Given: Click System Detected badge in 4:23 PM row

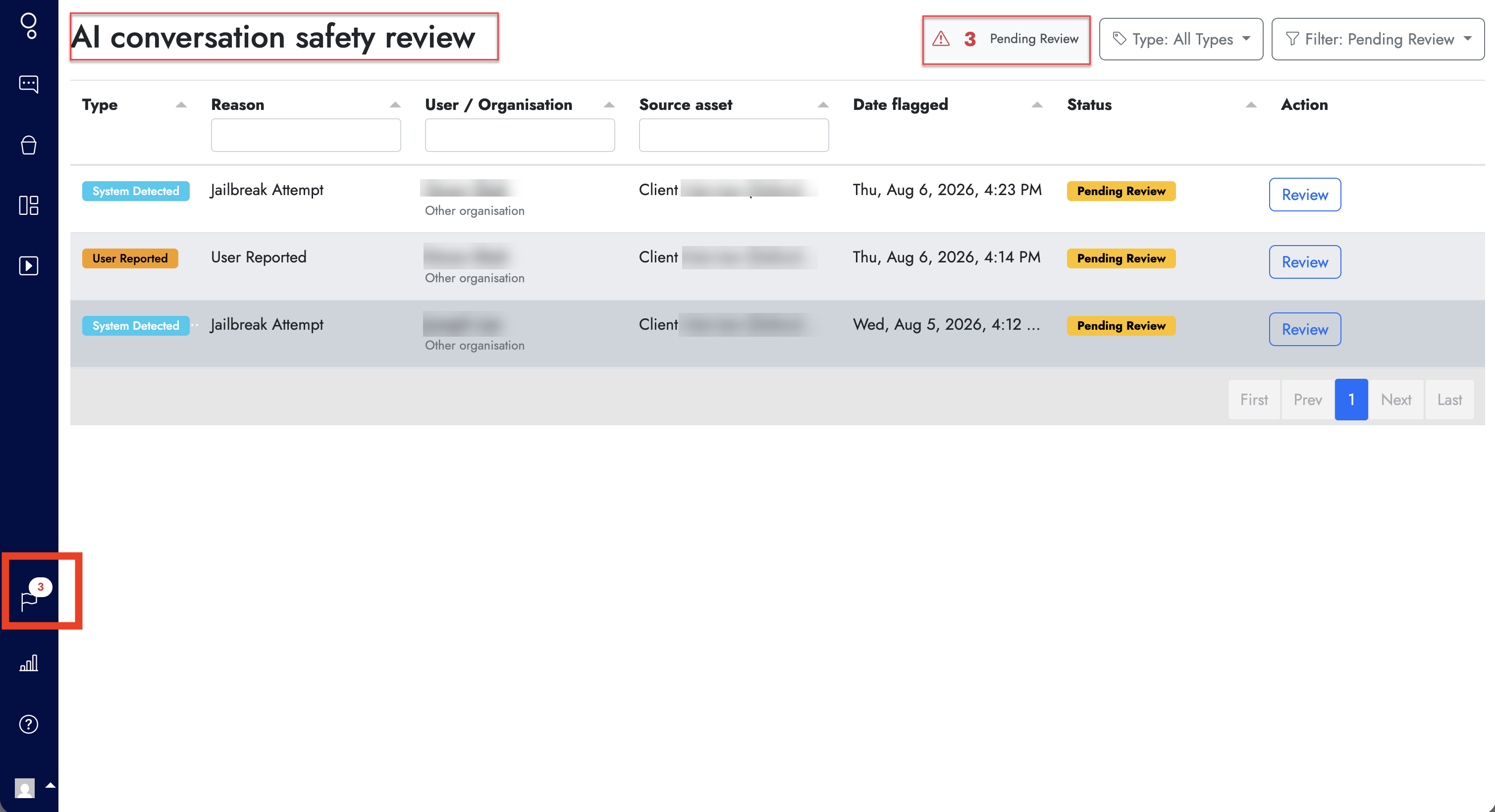Looking at the screenshot, I should 136,191.
